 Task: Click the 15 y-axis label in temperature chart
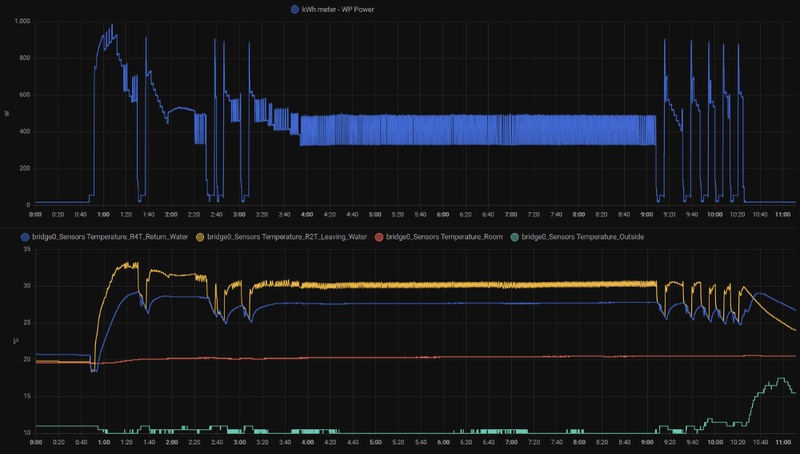(27, 396)
